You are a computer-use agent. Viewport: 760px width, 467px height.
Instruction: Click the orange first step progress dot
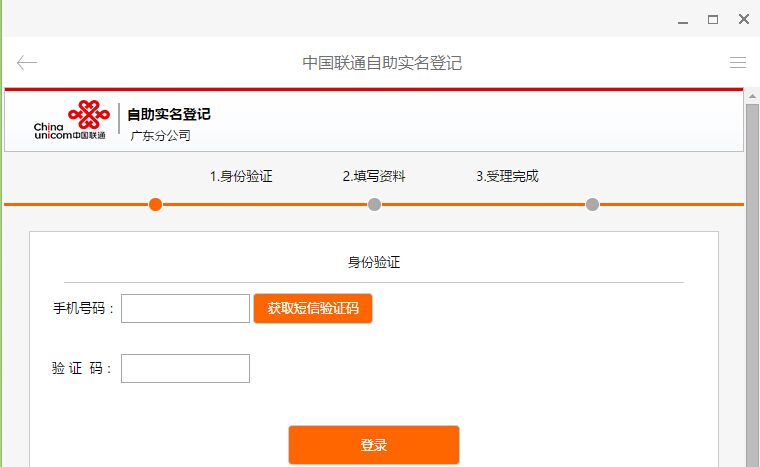156,205
